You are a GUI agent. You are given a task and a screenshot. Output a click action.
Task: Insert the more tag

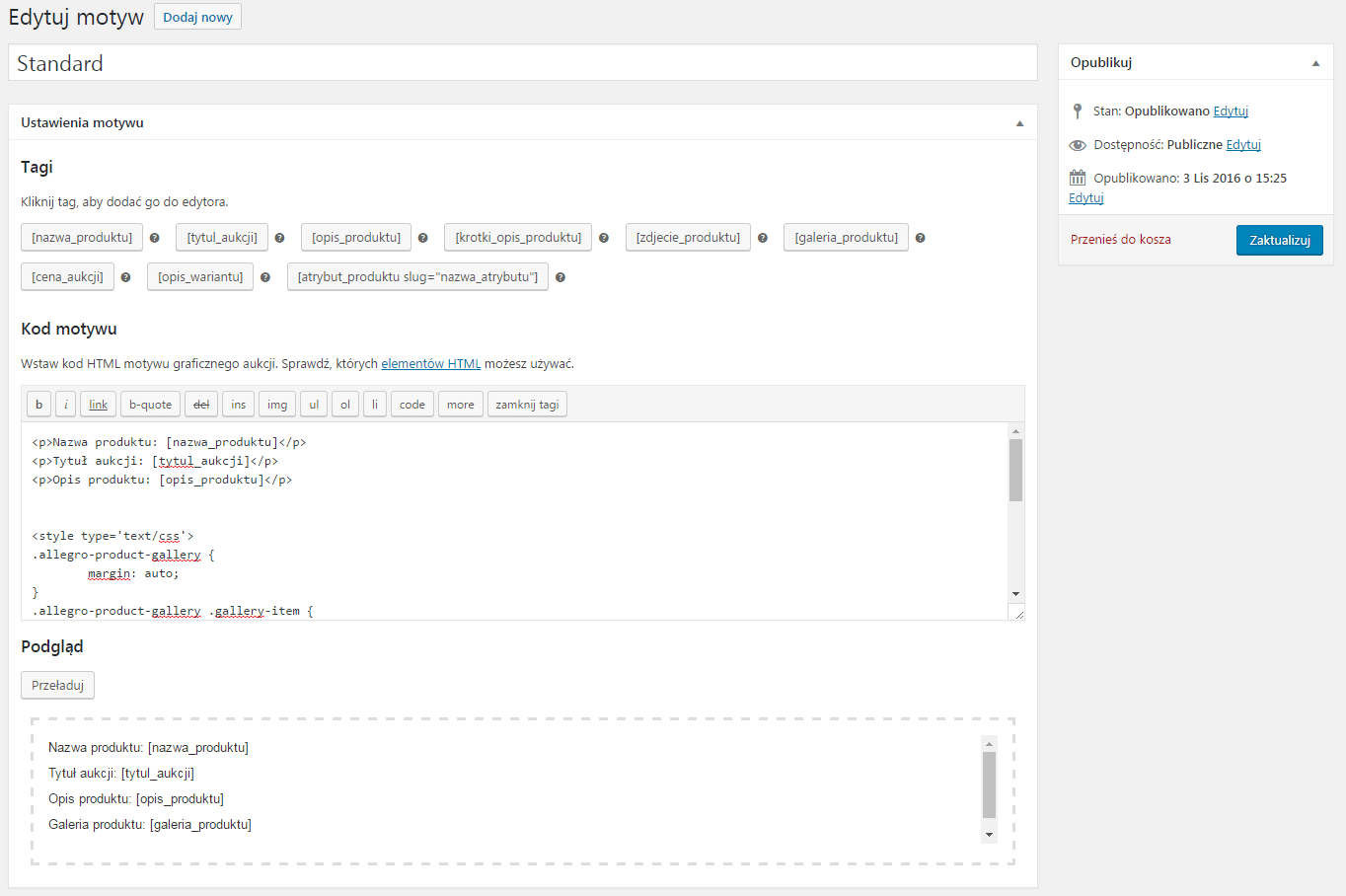[461, 405]
